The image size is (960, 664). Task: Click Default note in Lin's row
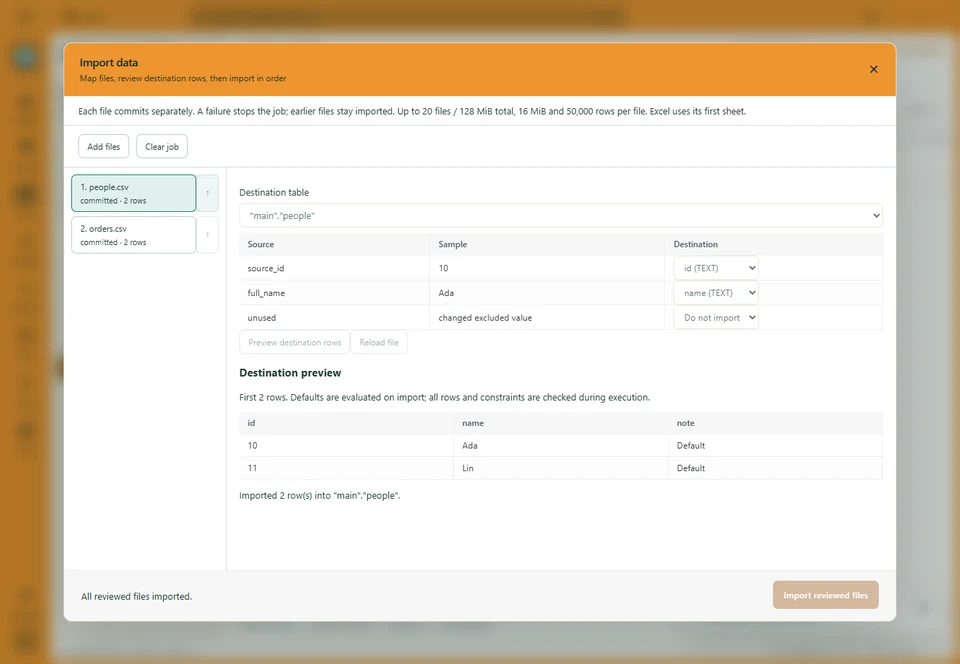pyautogui.click(x=776, y=468)
